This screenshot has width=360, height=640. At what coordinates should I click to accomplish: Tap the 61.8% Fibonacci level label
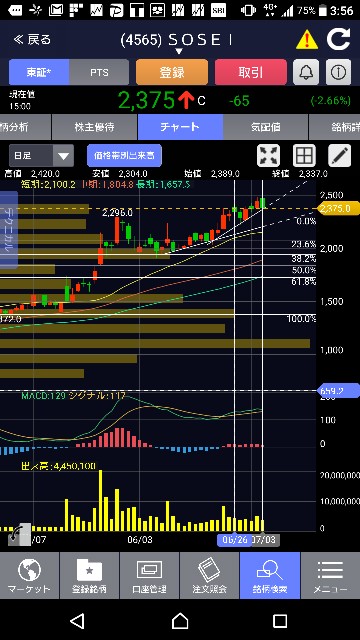304,281
